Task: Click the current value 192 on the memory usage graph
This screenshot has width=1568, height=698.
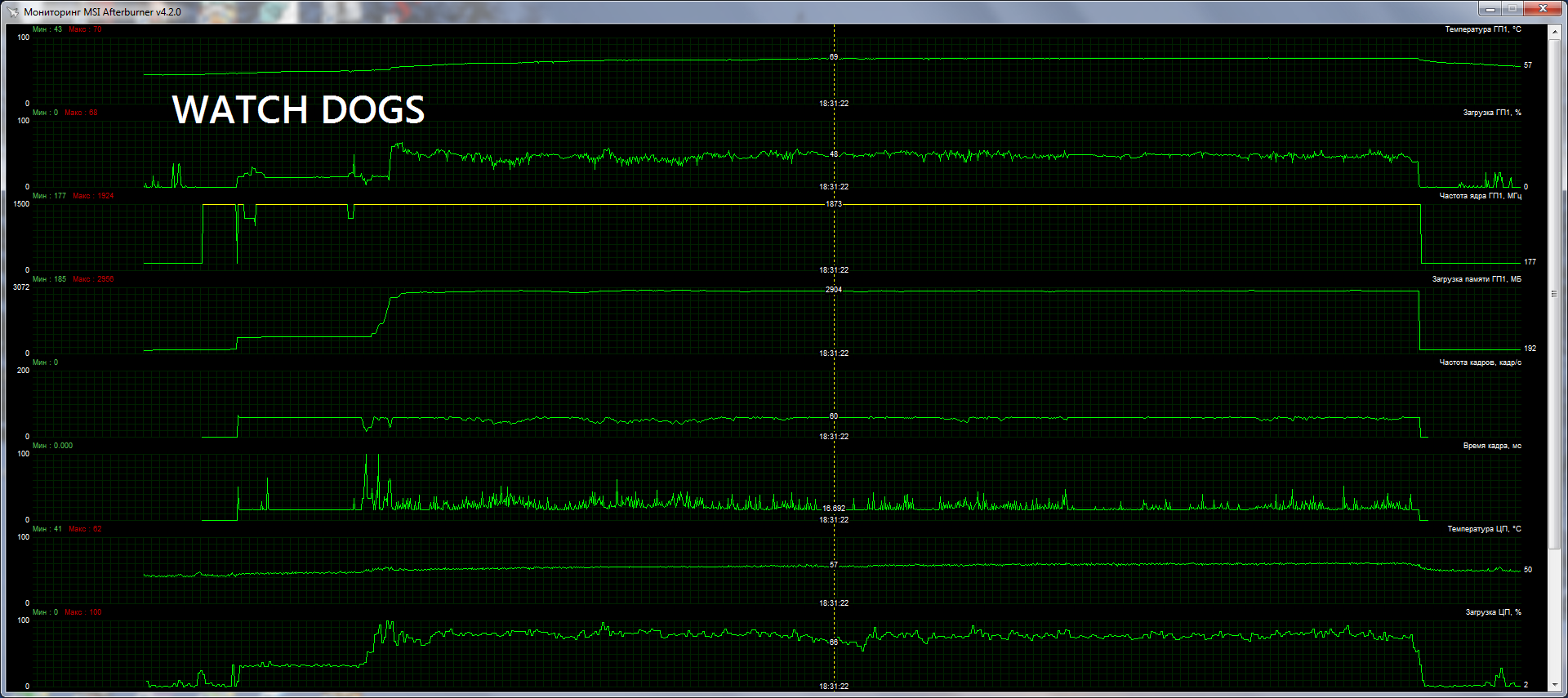Action: (x=1530, y=349)
